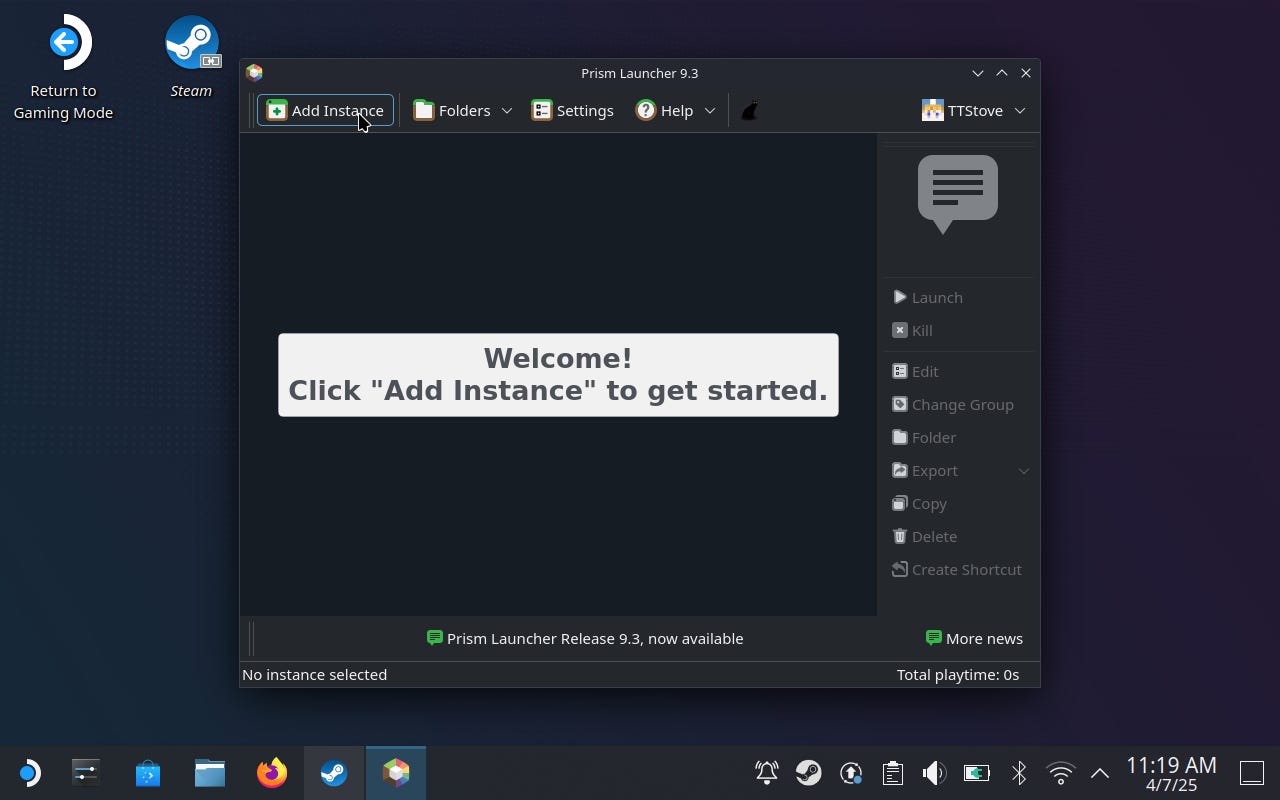Click the Prism Launcher taskbar icon

click(396, 773)
